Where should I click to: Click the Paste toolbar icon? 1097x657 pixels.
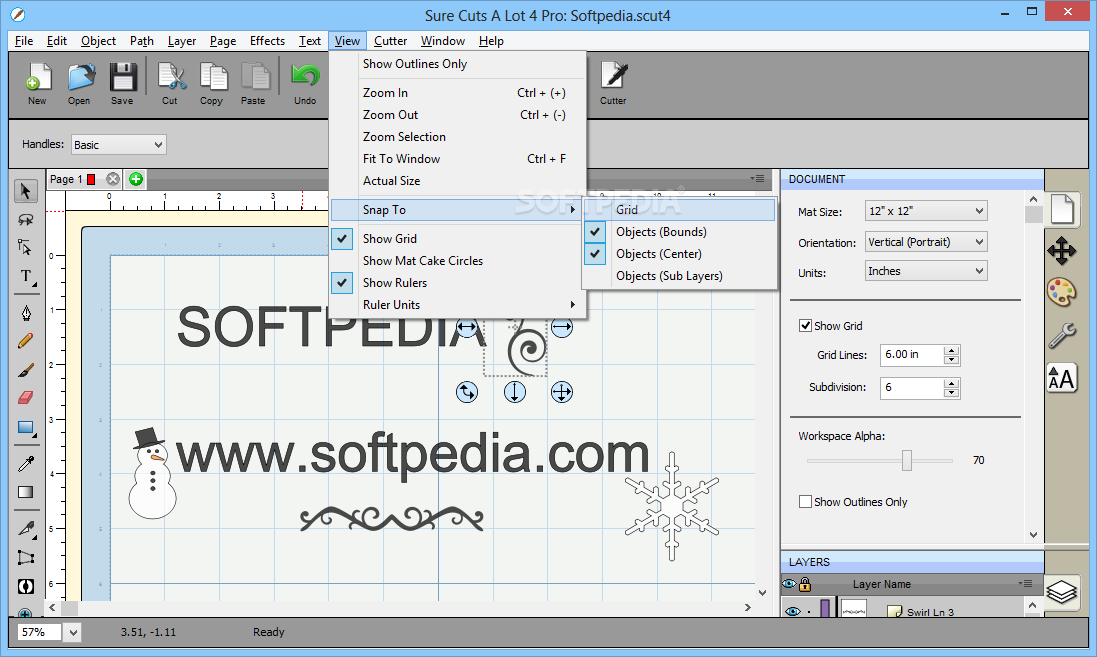pyautogui.click(x=254, y=83)
